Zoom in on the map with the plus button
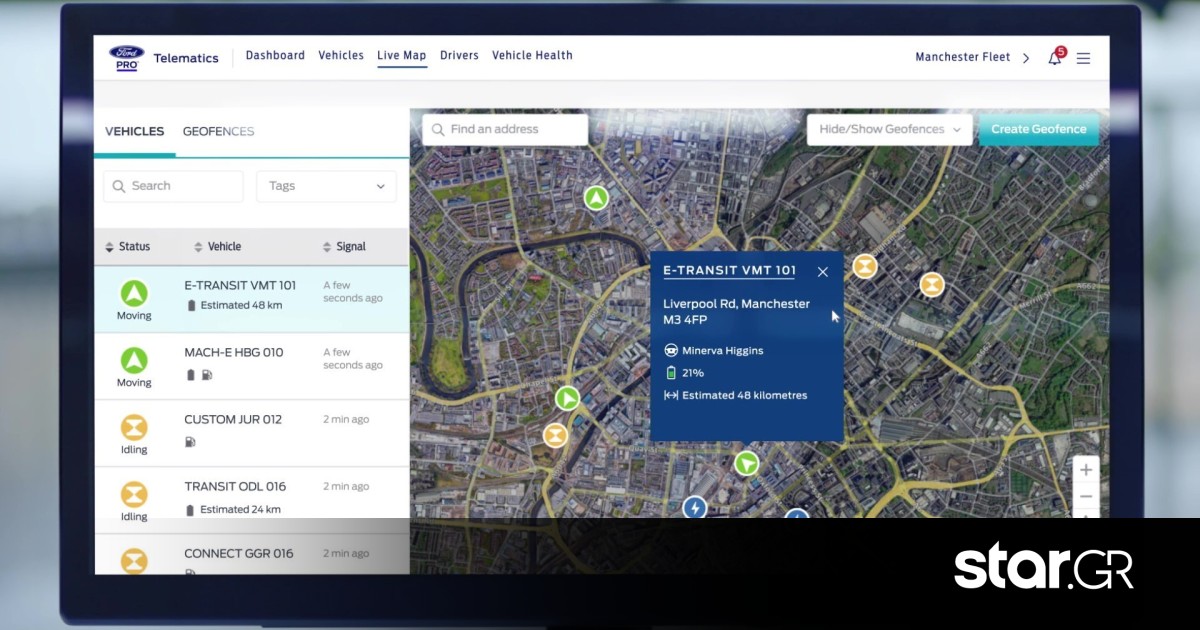The height and width of the screenshot is (630, 1200). pos(1086,470)
